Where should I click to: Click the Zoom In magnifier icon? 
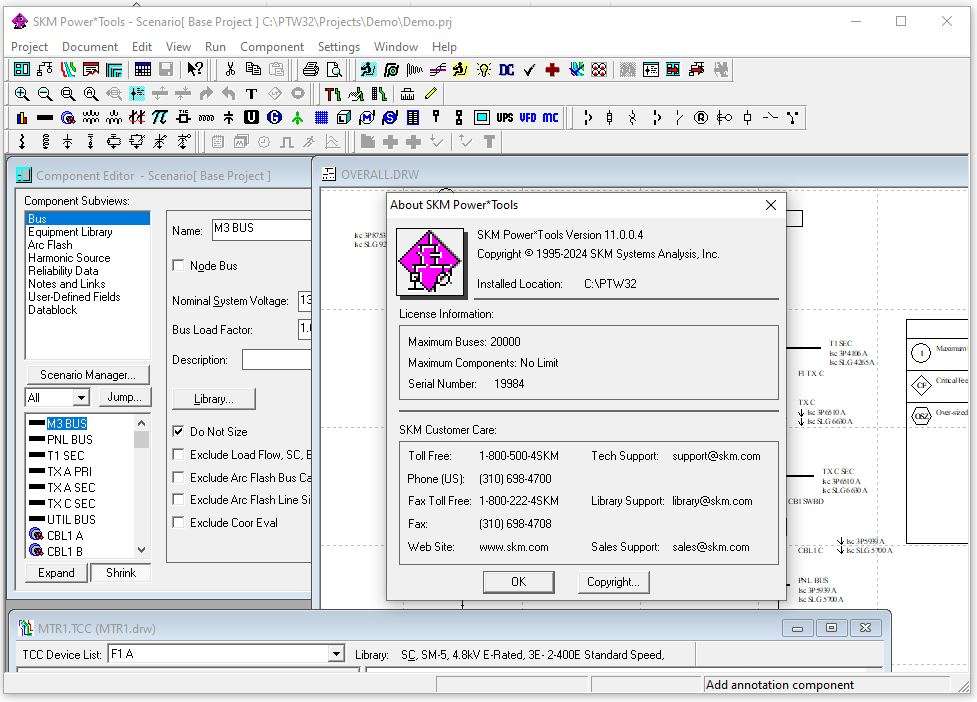tap(22, 93)
